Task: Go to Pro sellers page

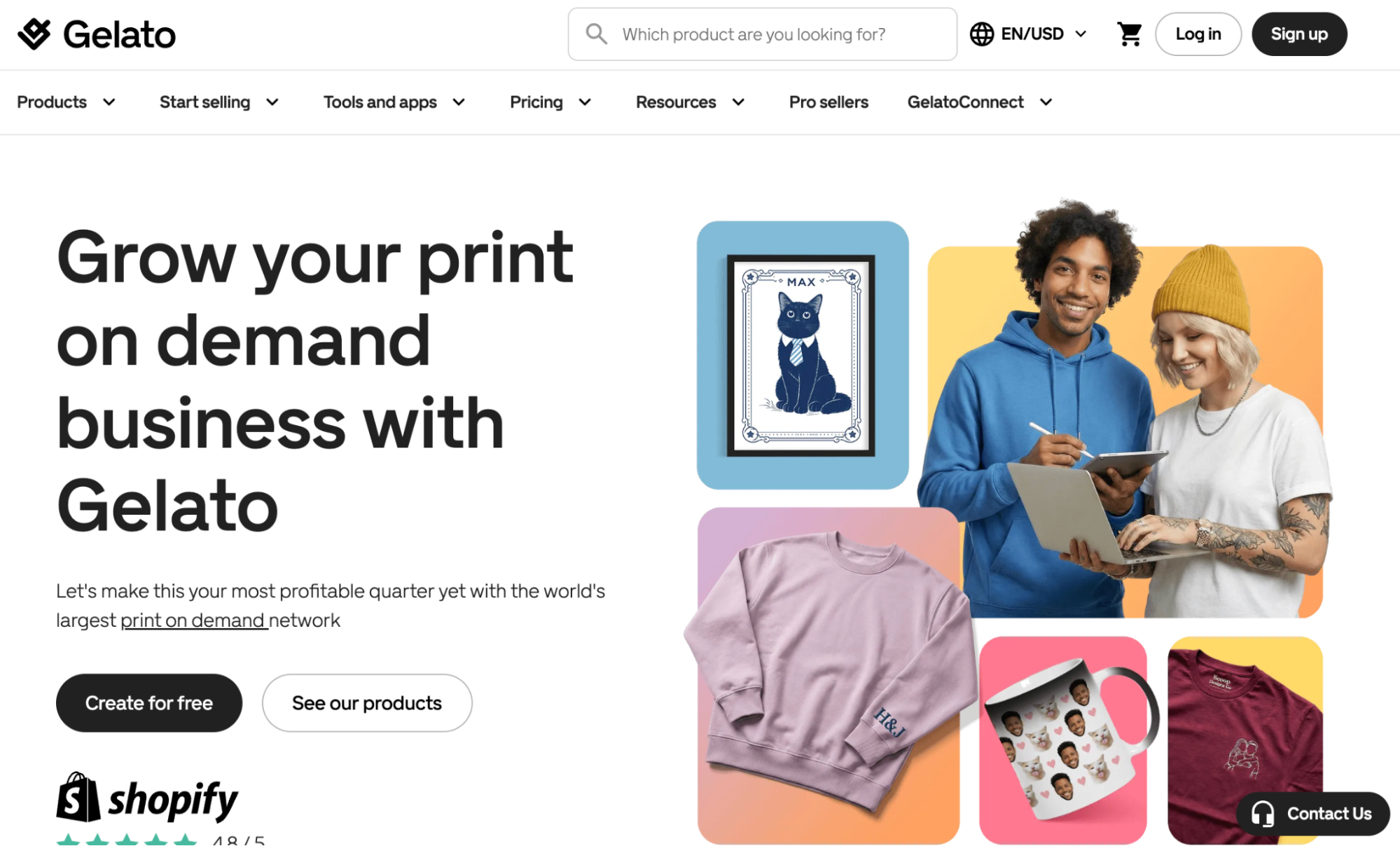Action: (829, 102)
